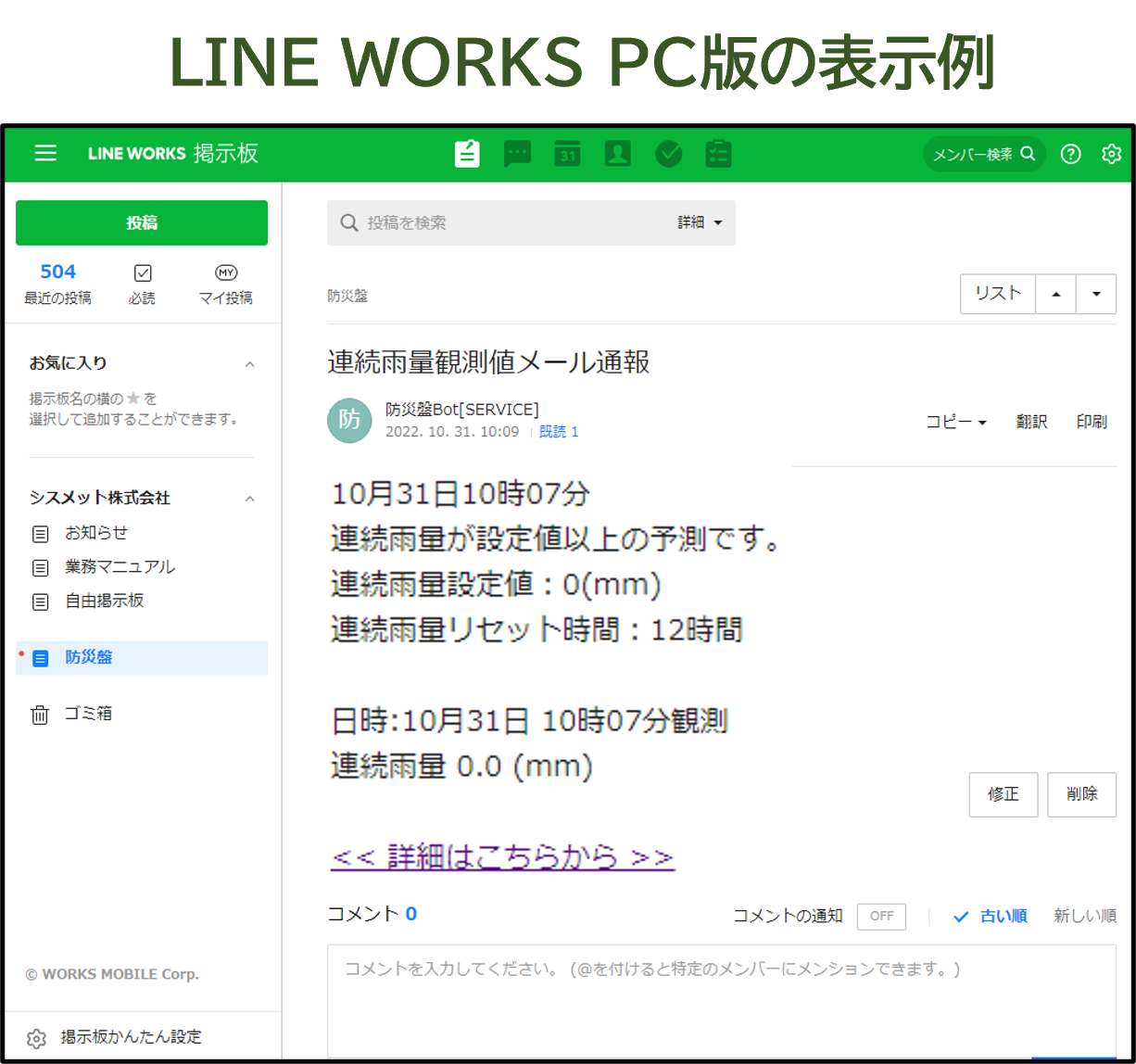Click post title 連続雨量観測値メール通報
Viewport: 1136px width, 1064px height.
click(488, 362)
